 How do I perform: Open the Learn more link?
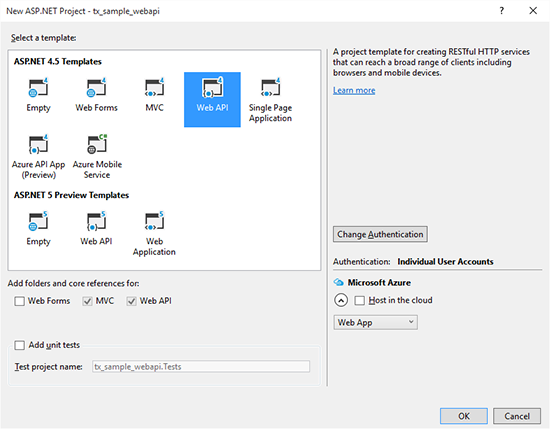click(354, 91)
